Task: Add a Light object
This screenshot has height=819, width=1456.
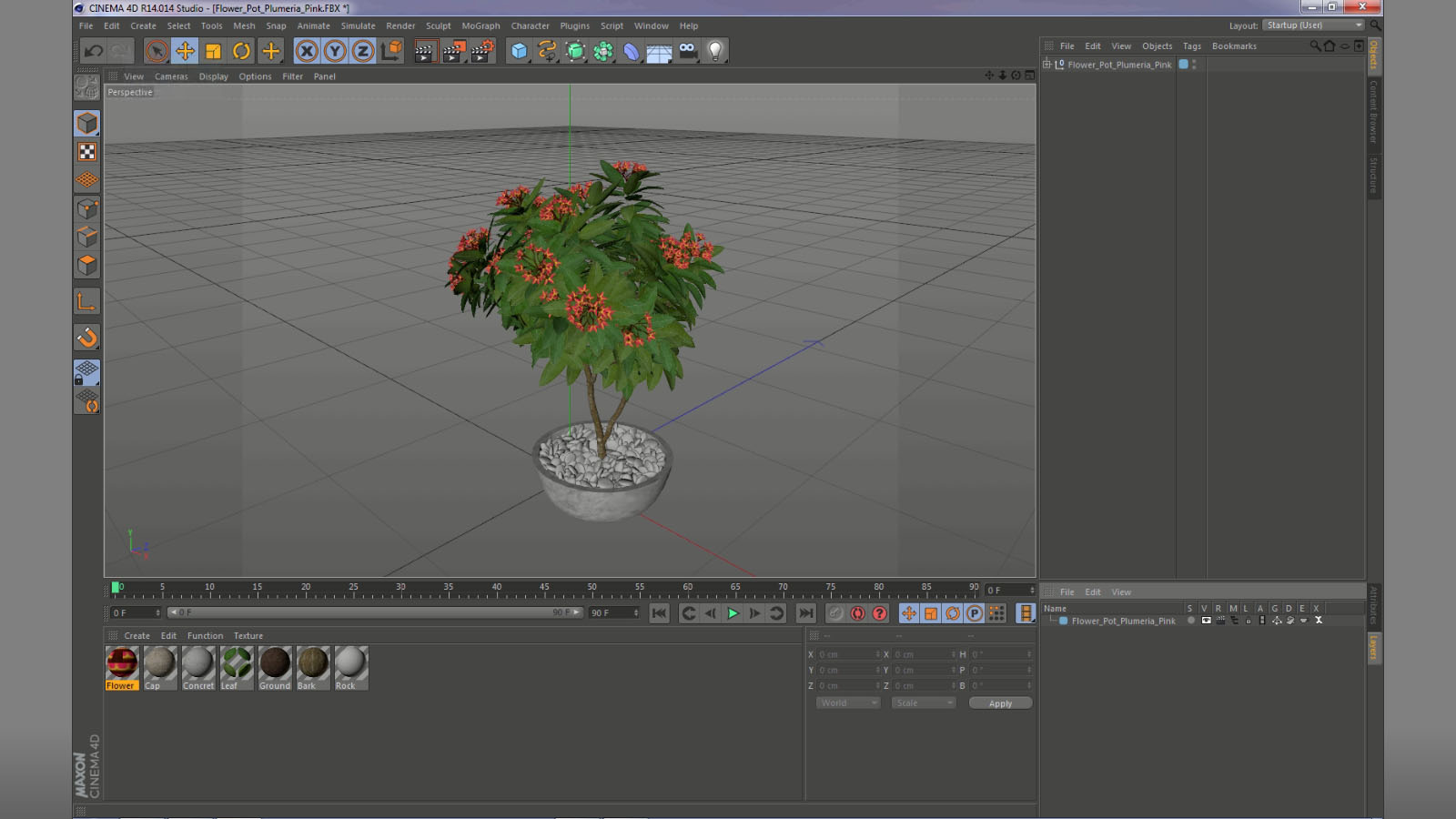Action: (716, 51)
